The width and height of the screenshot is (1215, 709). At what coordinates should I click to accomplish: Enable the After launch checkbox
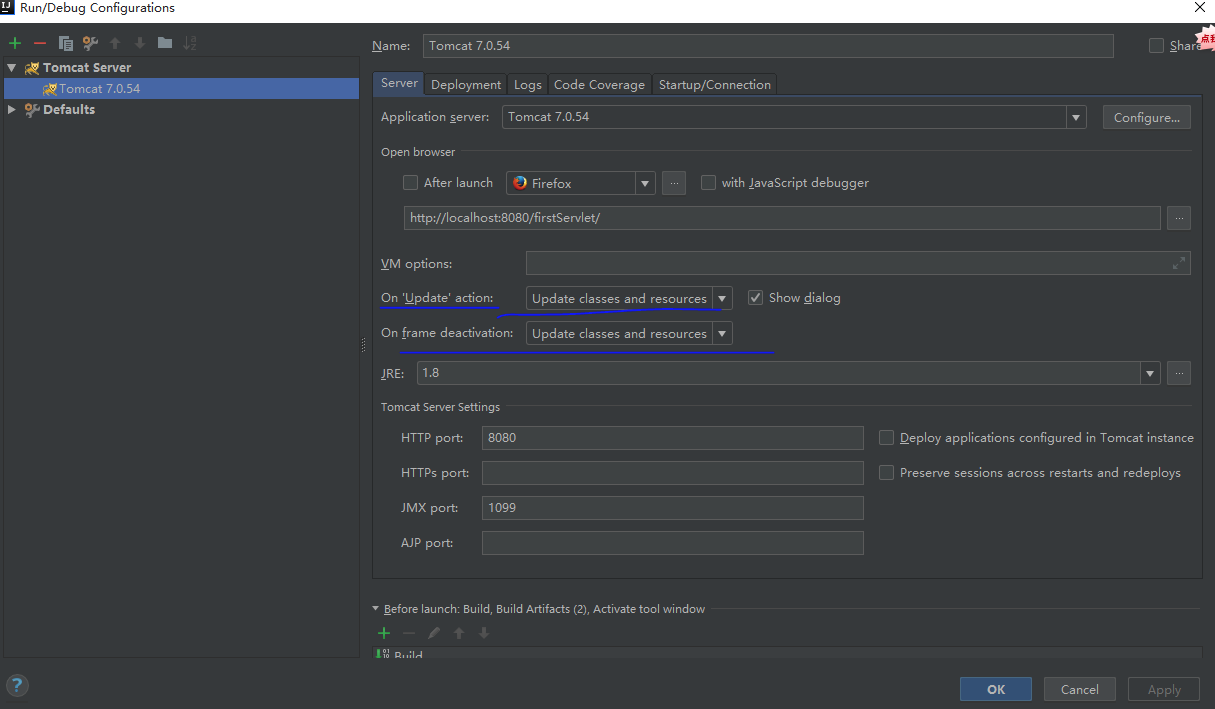[x=410, y=183]
